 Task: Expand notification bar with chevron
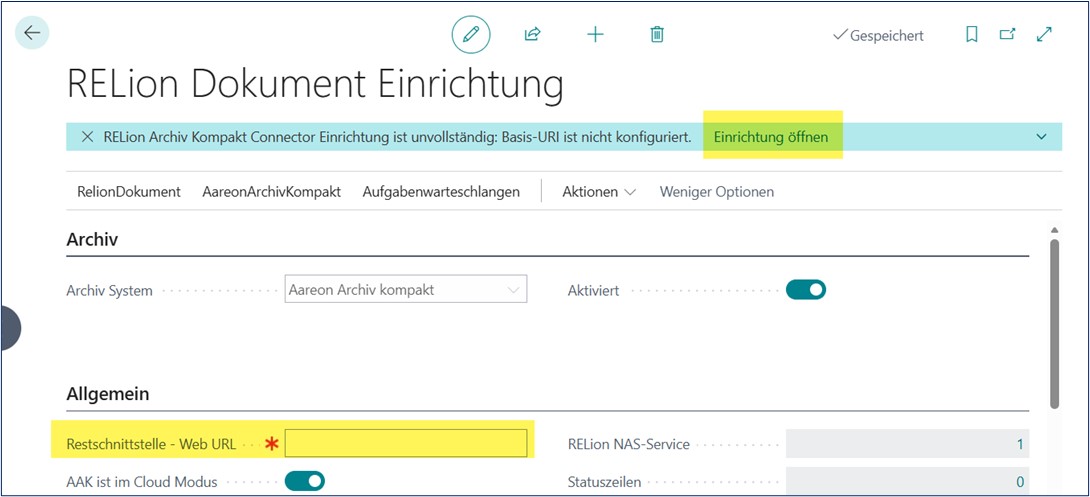coord(1041,137)
